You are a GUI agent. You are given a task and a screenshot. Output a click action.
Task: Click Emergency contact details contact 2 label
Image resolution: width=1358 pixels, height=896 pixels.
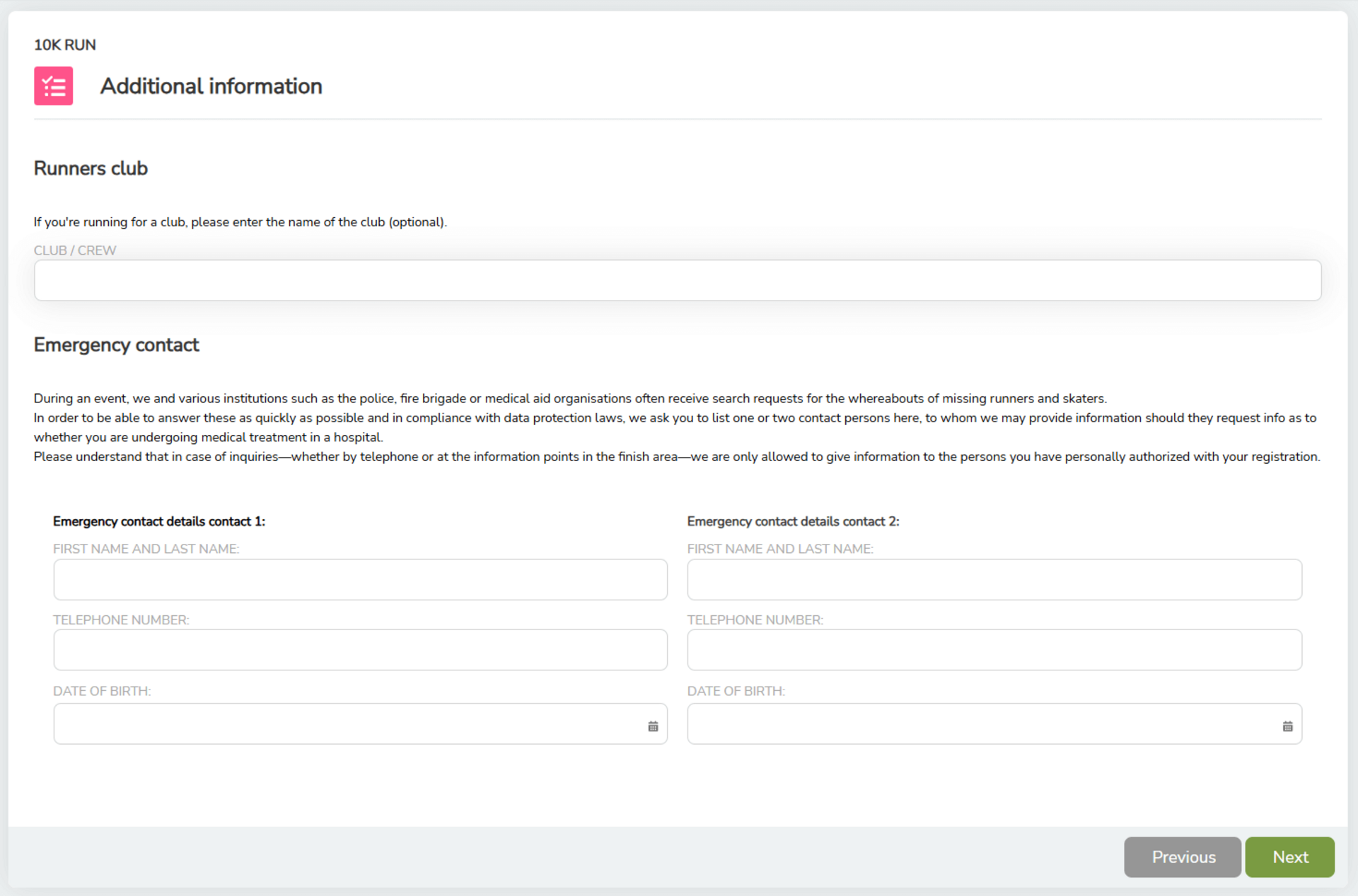click(x=792, y=521)
